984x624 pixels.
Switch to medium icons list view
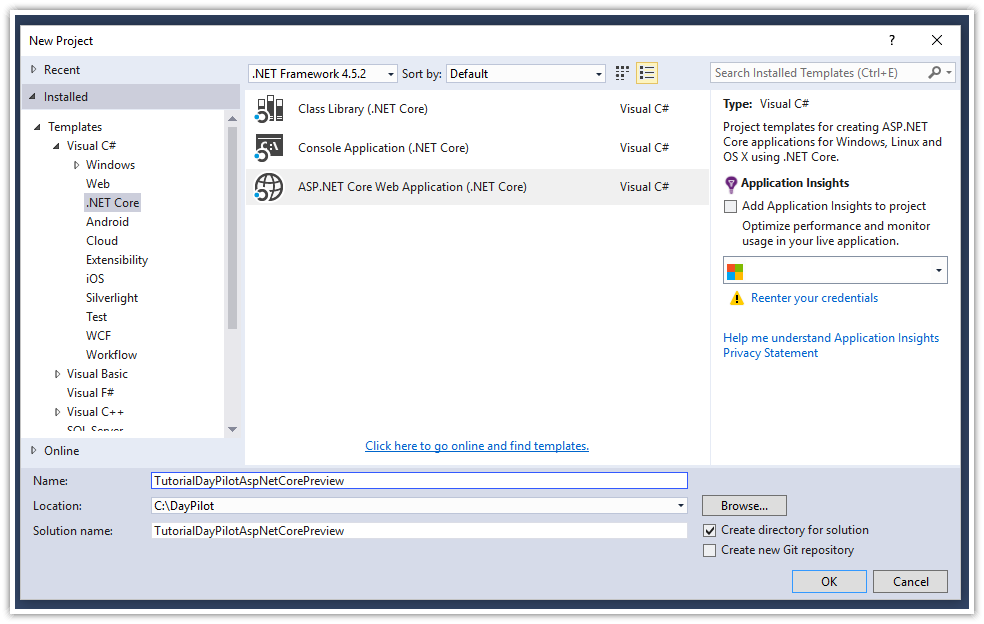click(646, 73)
